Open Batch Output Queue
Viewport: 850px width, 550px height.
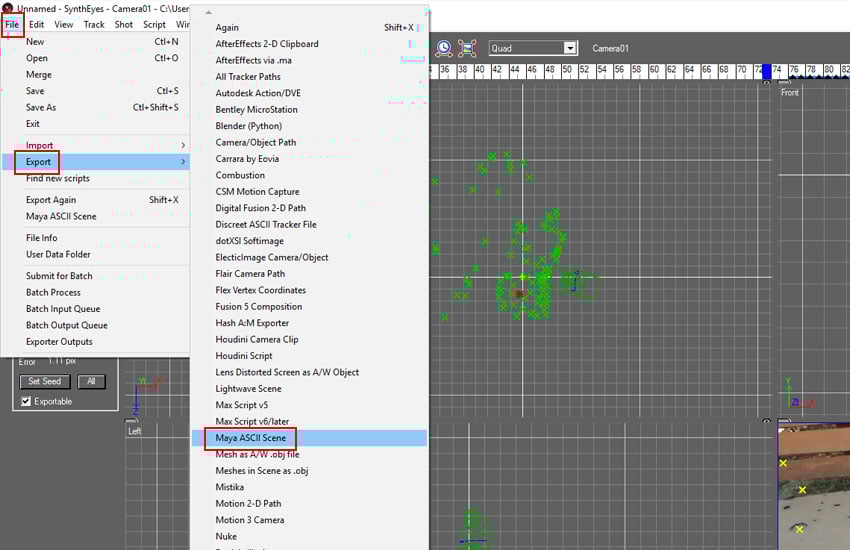(96, 325)
